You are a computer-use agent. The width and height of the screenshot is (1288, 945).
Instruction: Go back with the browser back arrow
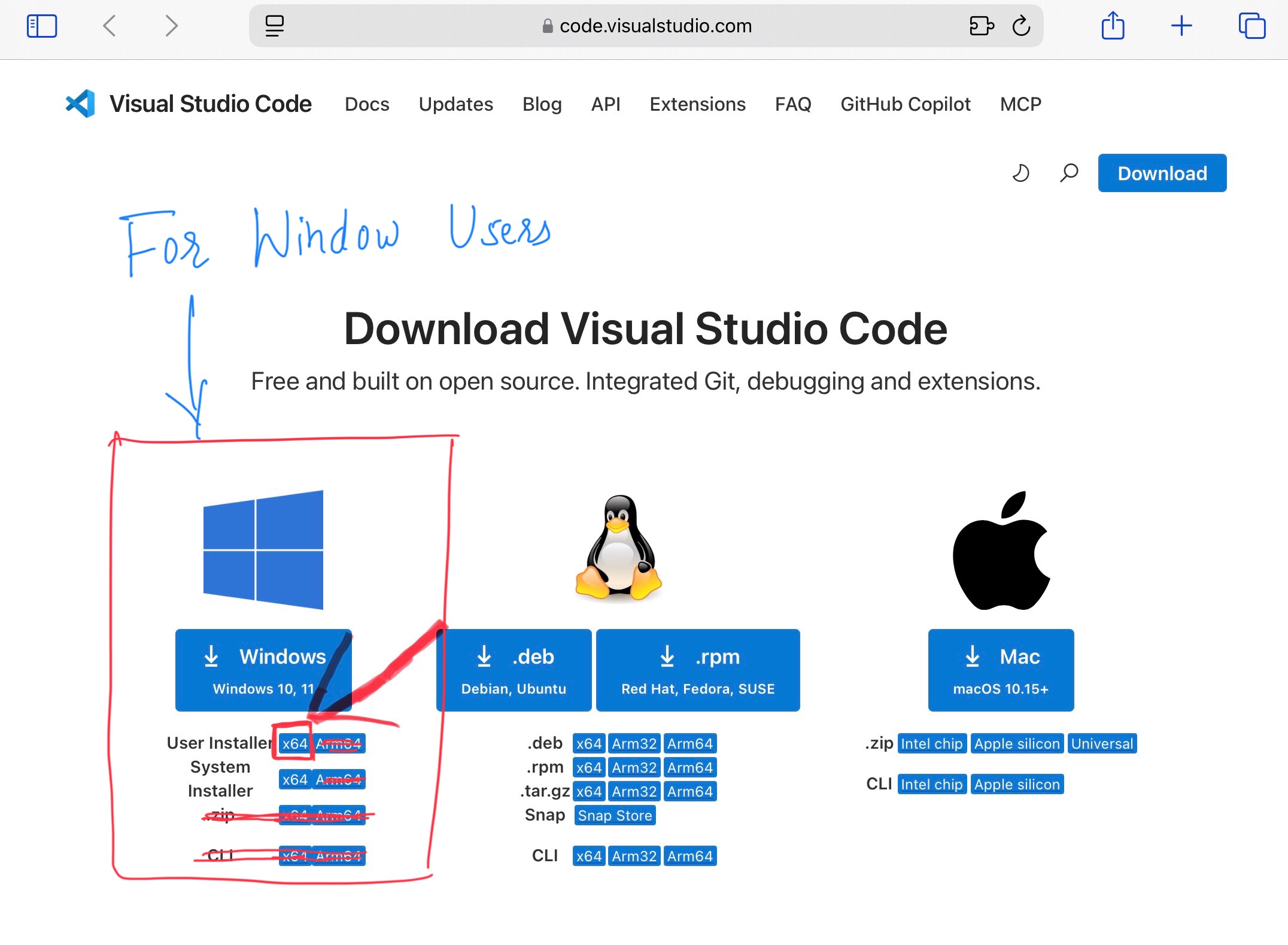click(110, 26)
